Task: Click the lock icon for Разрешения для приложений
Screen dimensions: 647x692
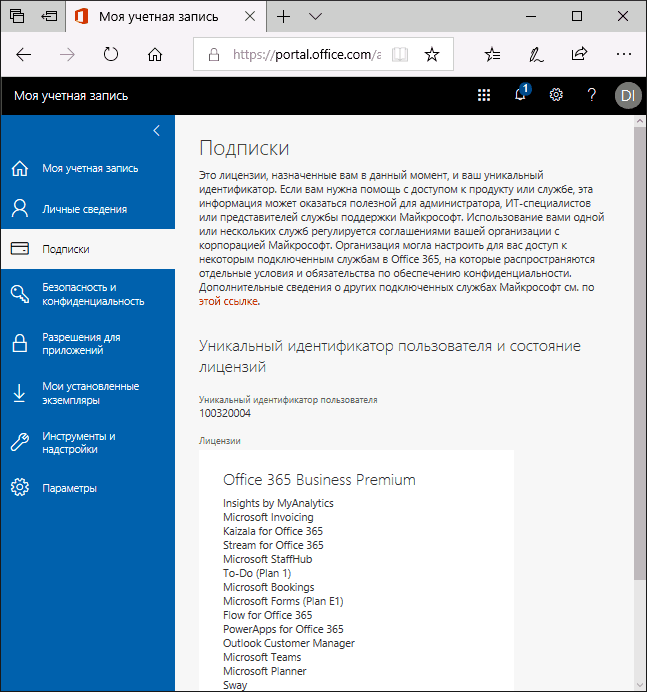Action: click(x=19, y=343)
